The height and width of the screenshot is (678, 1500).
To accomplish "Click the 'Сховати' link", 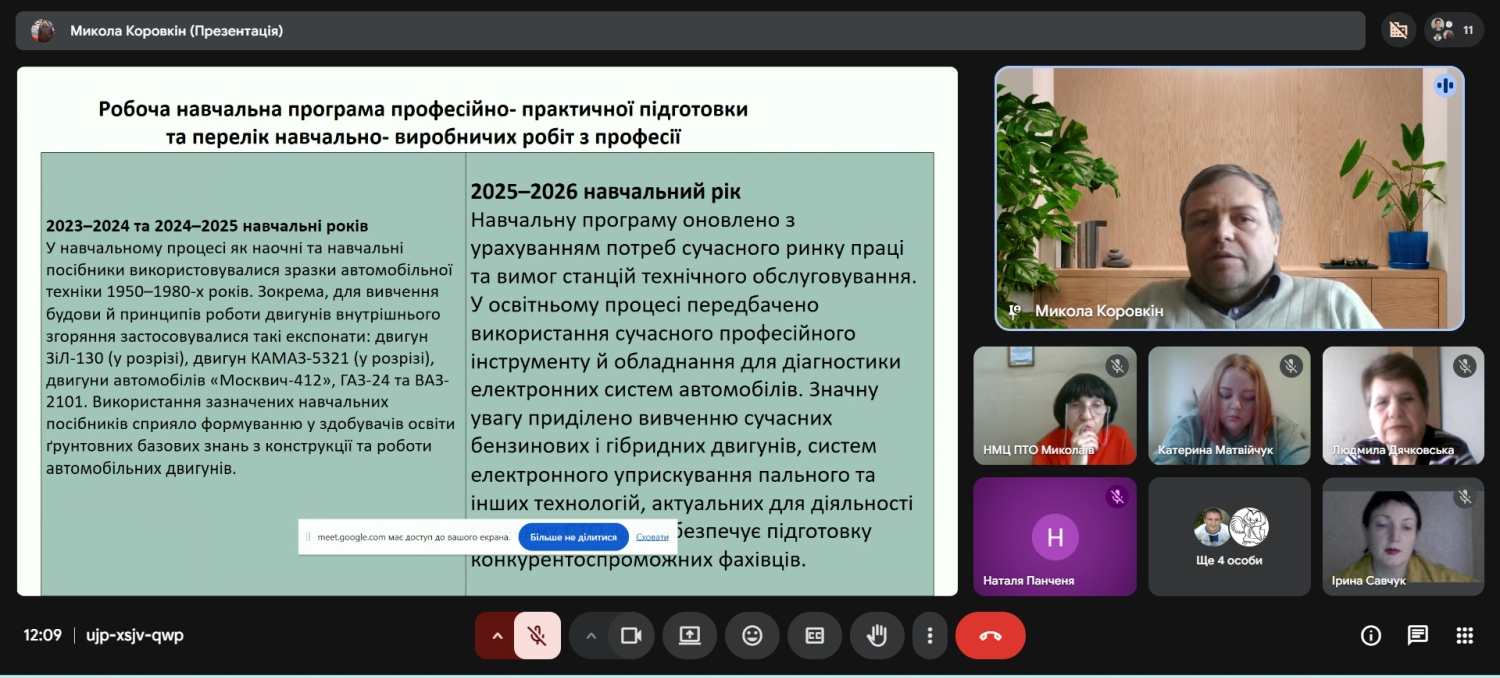I will click(x=652, y=537).
